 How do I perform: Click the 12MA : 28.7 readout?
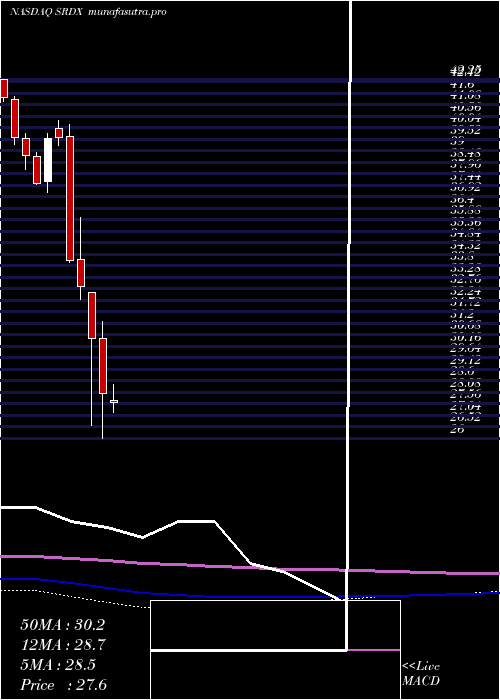[x=62, y=645]
